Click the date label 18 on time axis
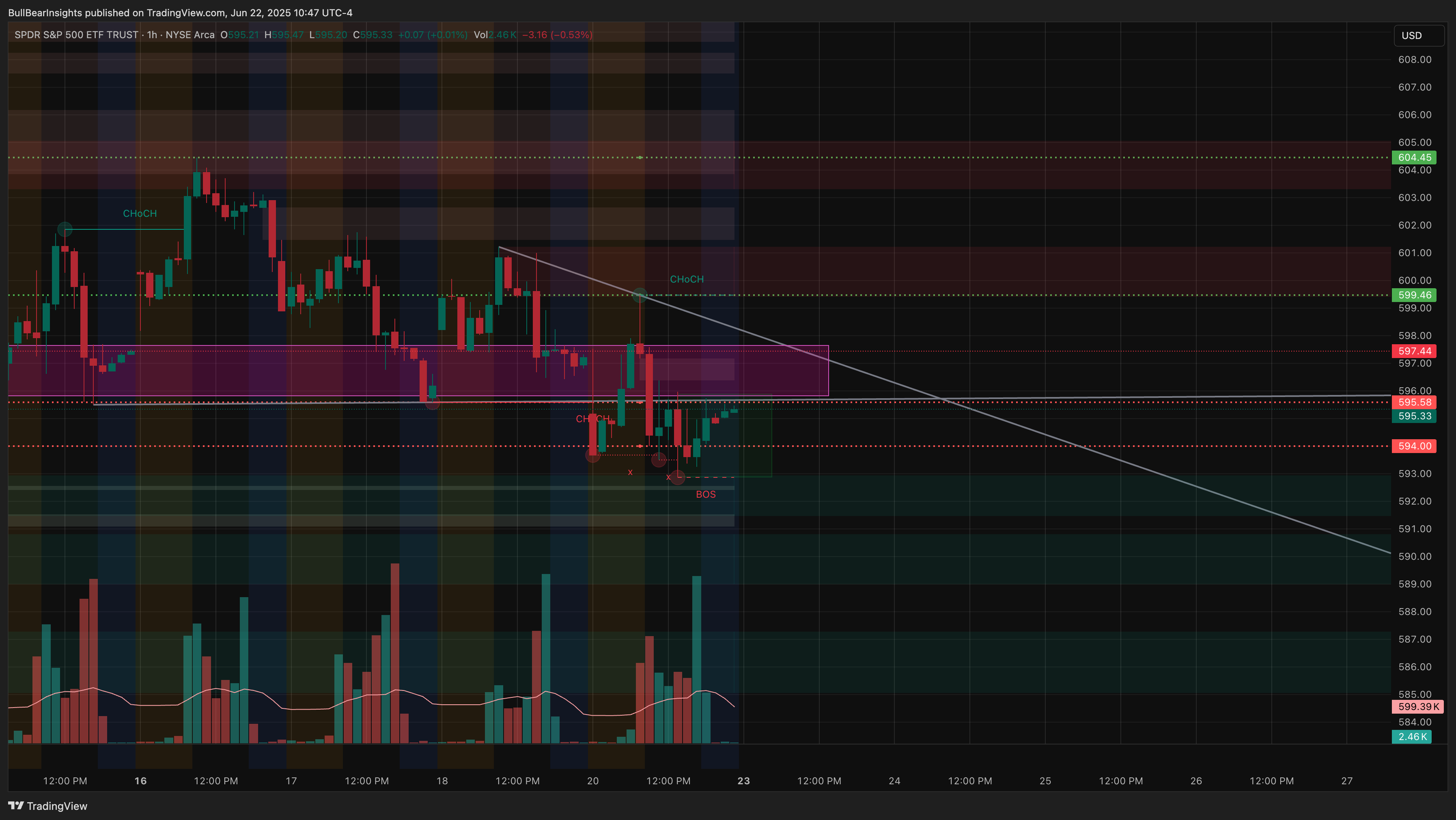This screenshot has height=820, width=1456. [x=442, y=781]
